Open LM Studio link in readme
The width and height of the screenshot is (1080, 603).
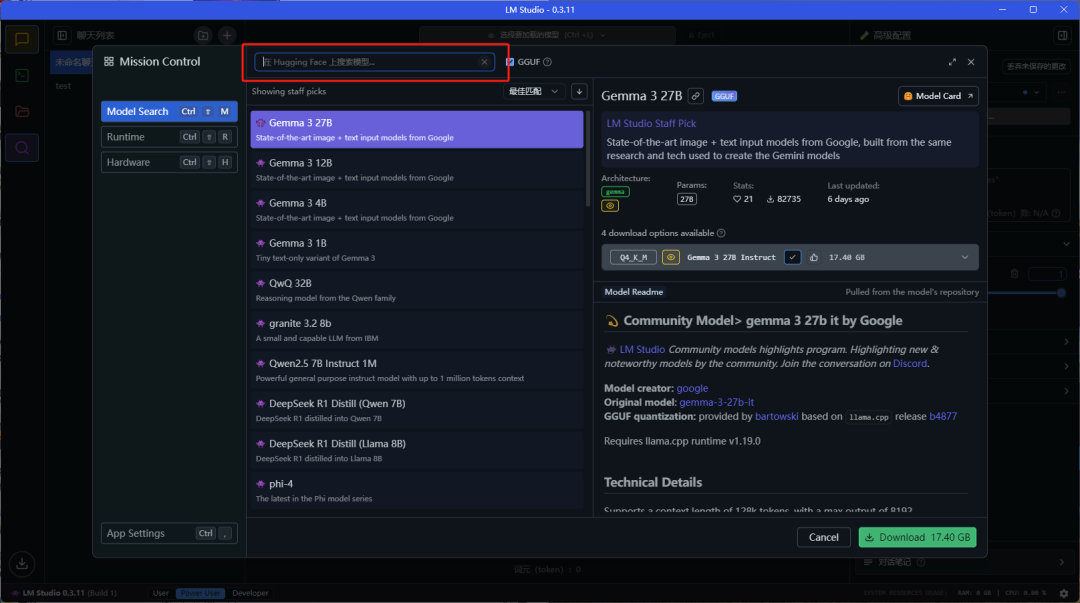point(642,349)
